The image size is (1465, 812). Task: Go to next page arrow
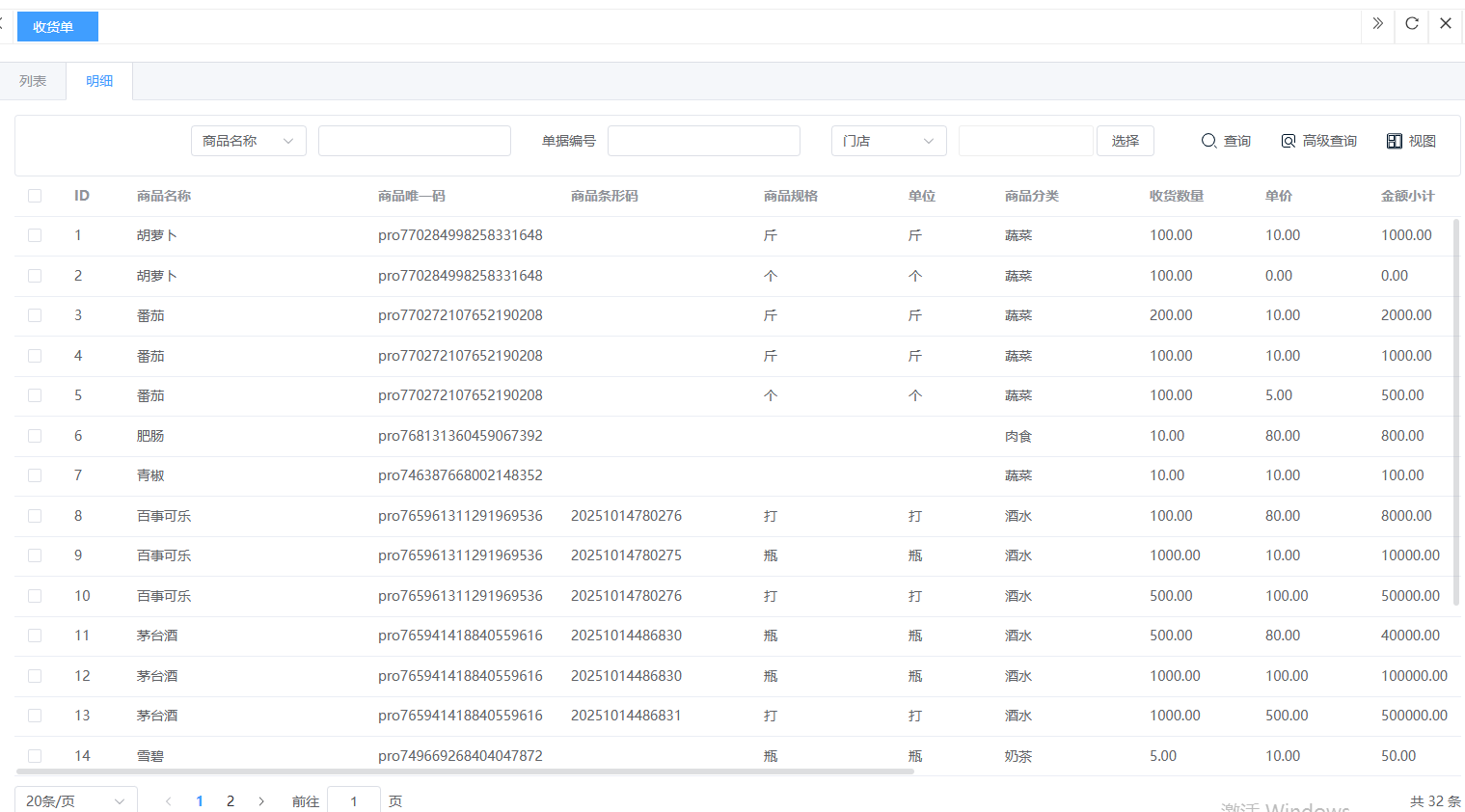[261, 801]
